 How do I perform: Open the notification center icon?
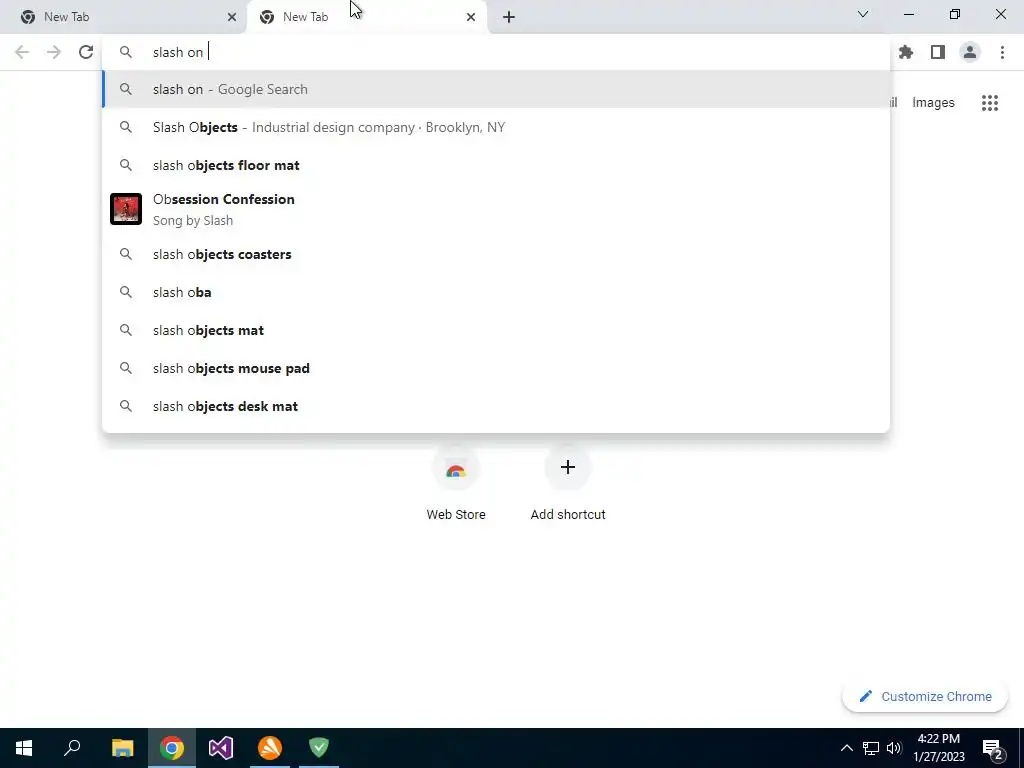coord(993,748)
